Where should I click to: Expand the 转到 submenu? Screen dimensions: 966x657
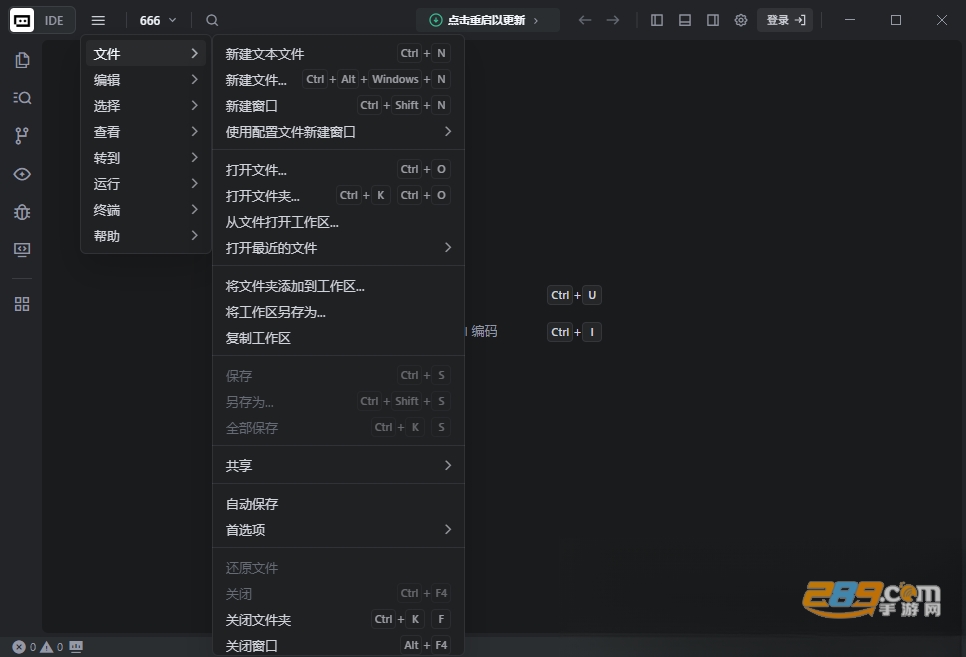[x=146, y=158]
